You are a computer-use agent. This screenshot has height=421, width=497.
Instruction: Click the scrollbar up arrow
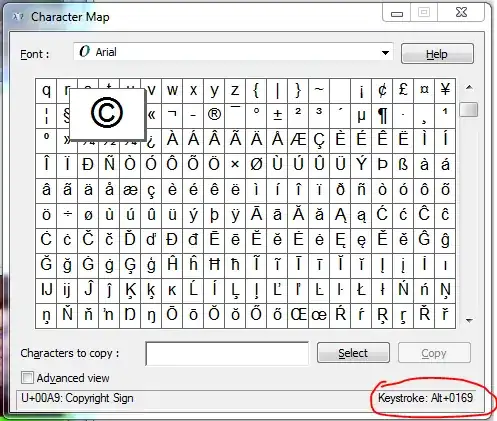click(469, 88)
